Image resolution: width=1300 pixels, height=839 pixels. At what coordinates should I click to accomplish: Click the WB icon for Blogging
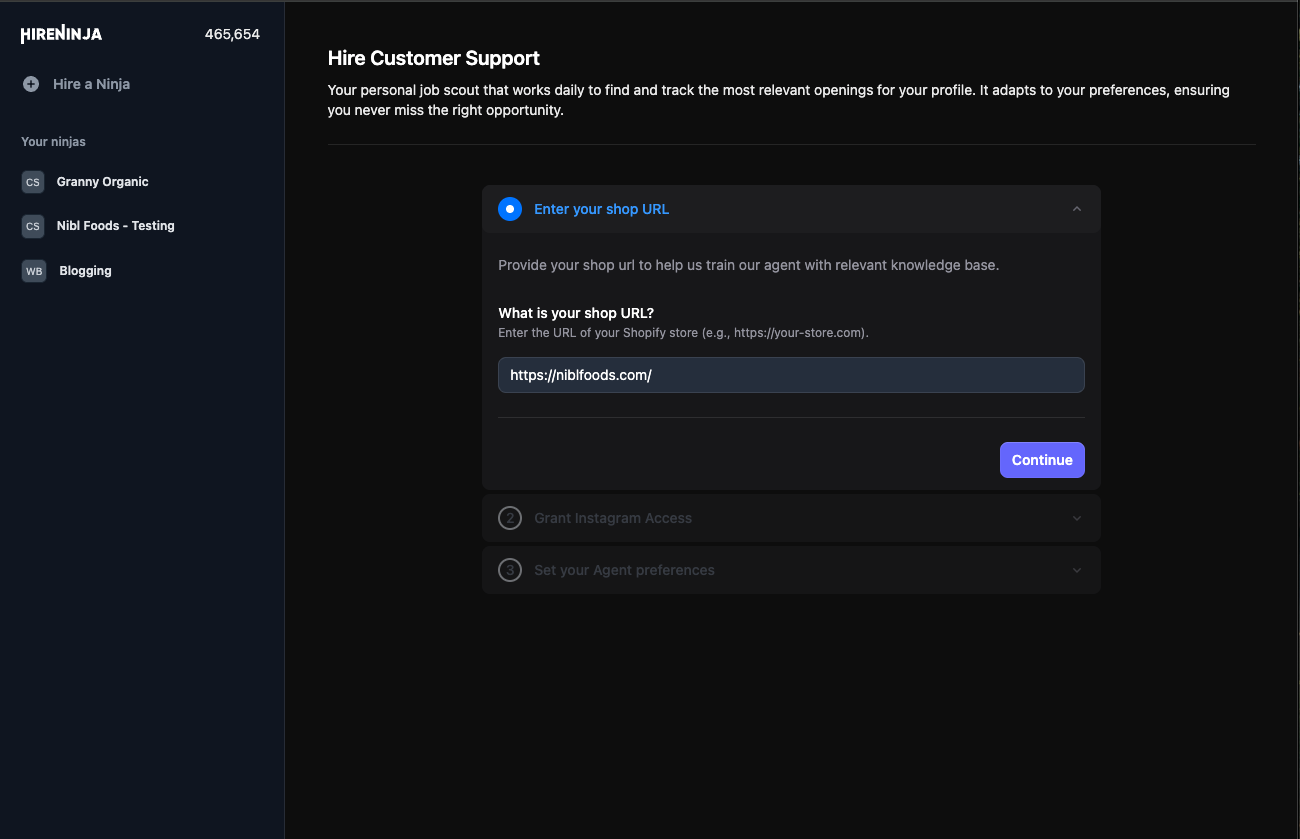[33, 270]
